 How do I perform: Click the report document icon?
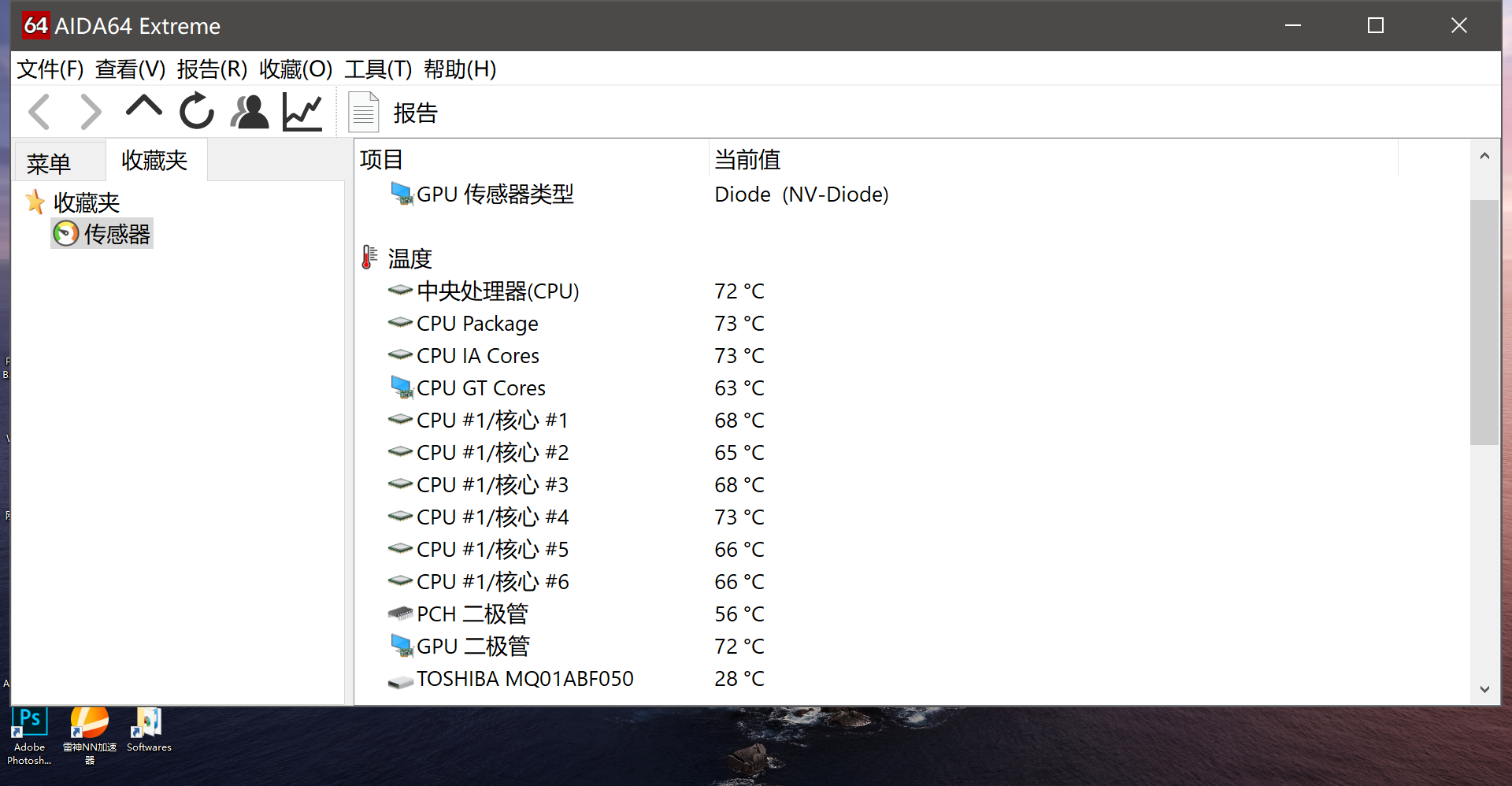364,112
